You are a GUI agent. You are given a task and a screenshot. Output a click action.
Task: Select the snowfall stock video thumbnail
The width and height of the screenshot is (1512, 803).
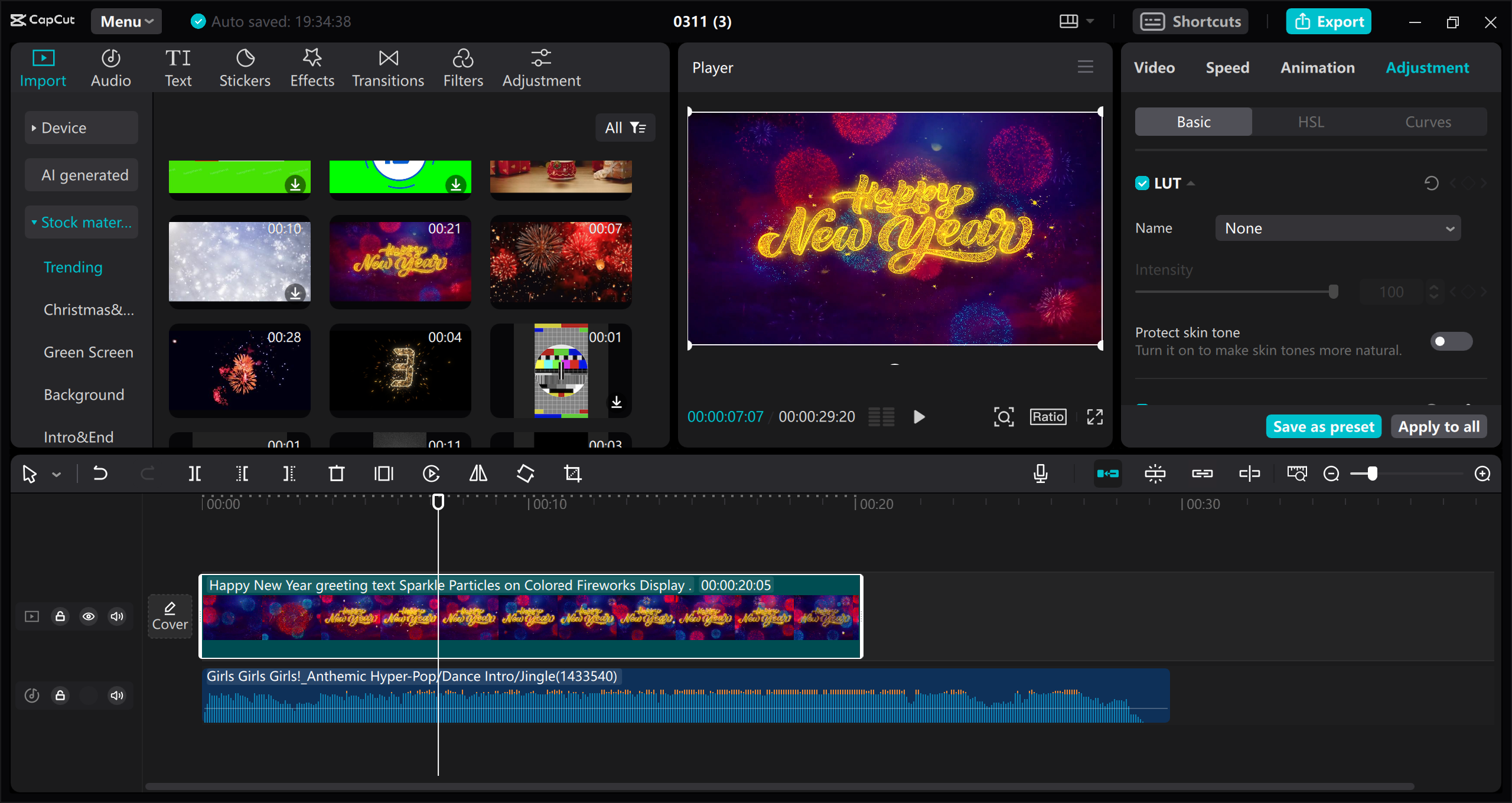click(x=239, y=262)
